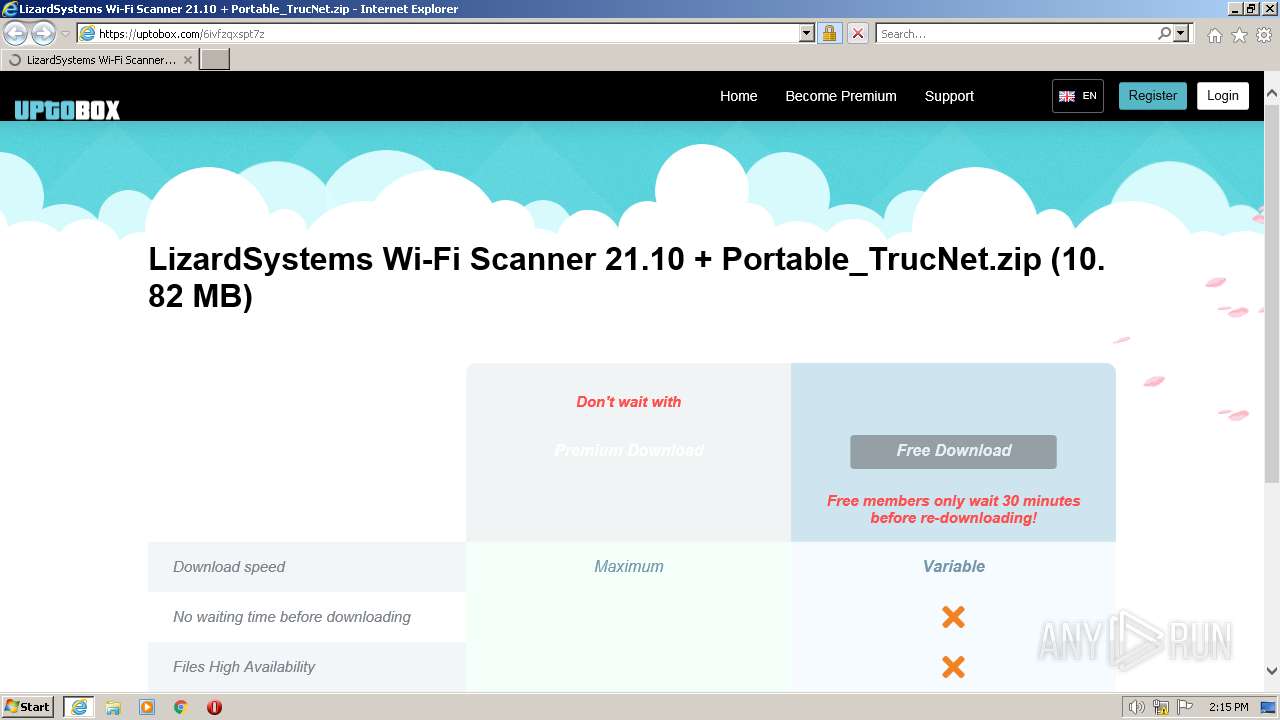The image size is (1280, 720).
Task: Open the security lock report icon
Action: point(829,34)
